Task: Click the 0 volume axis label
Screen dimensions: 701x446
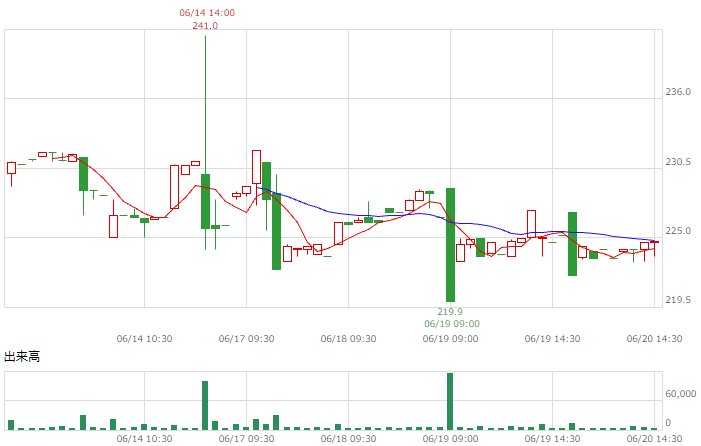Action: click(x=668, y=422)
